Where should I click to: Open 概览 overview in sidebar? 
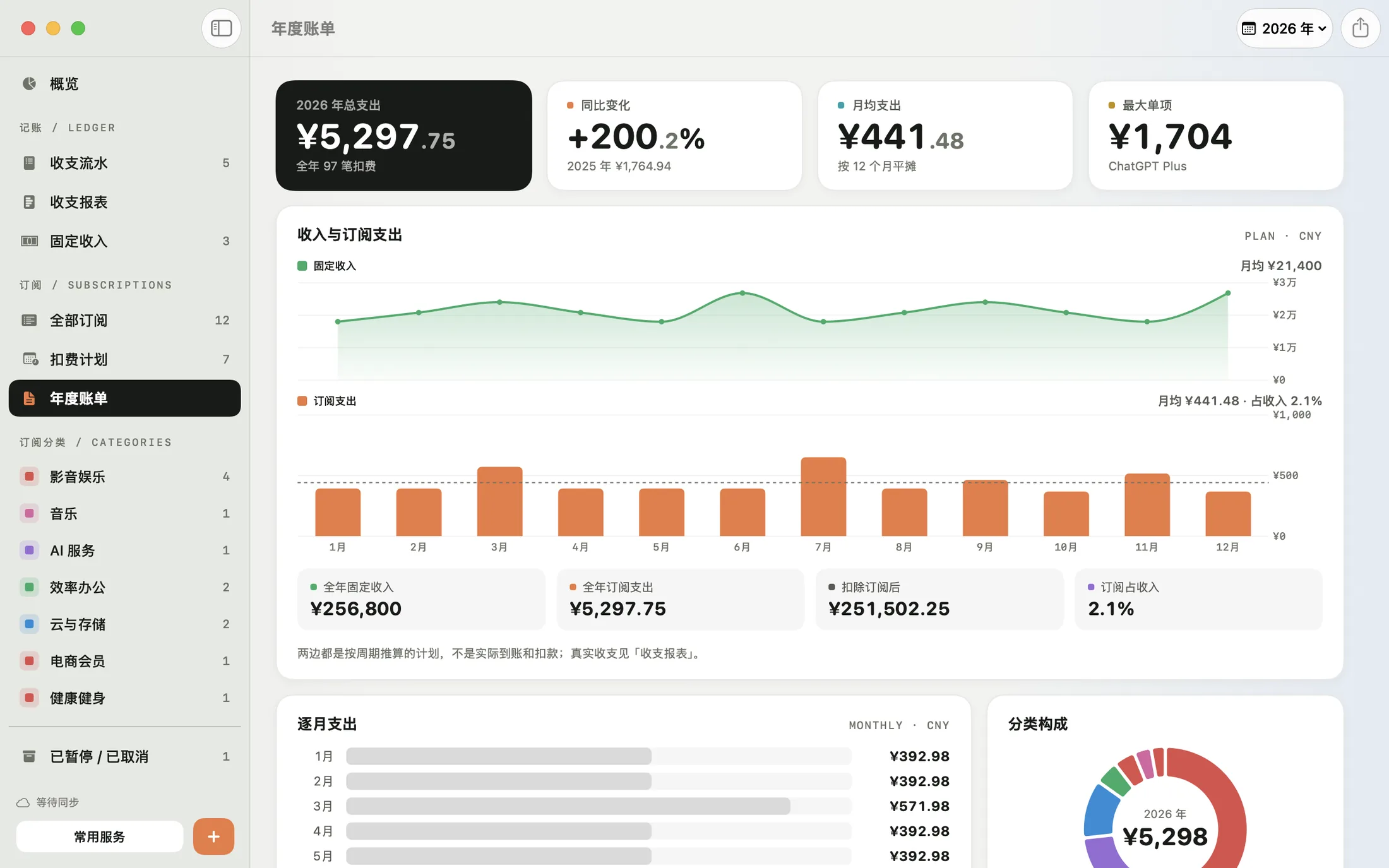coord(124,83)
